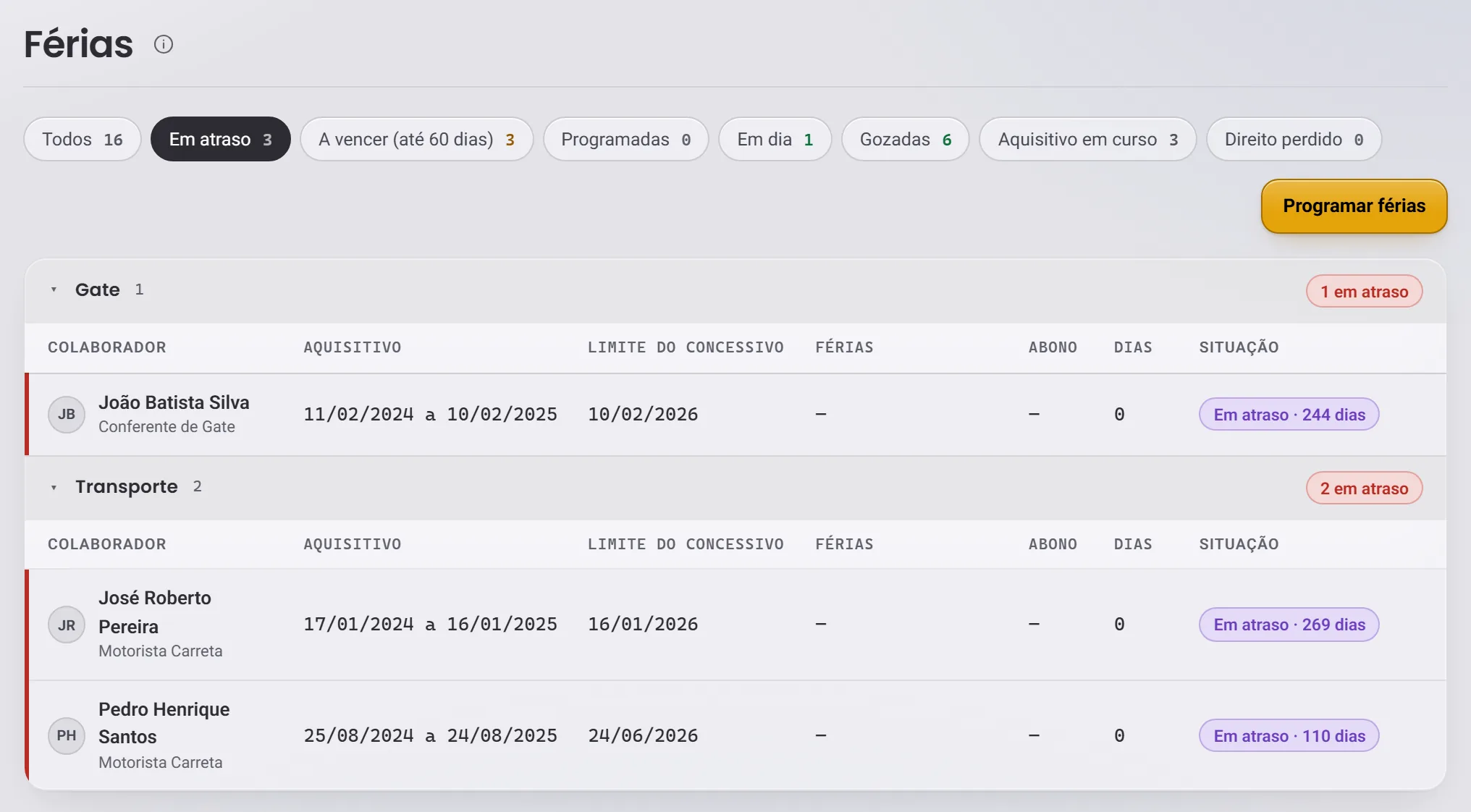The height and width of the screenshot is (812, 1471).
Task: Show the Direito perdido filter
Action: click(1294, 139)
